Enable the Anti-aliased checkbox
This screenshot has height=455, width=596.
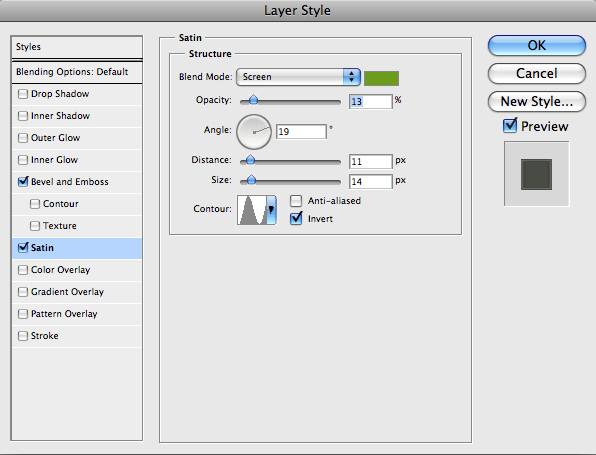(x=296, y=201)
